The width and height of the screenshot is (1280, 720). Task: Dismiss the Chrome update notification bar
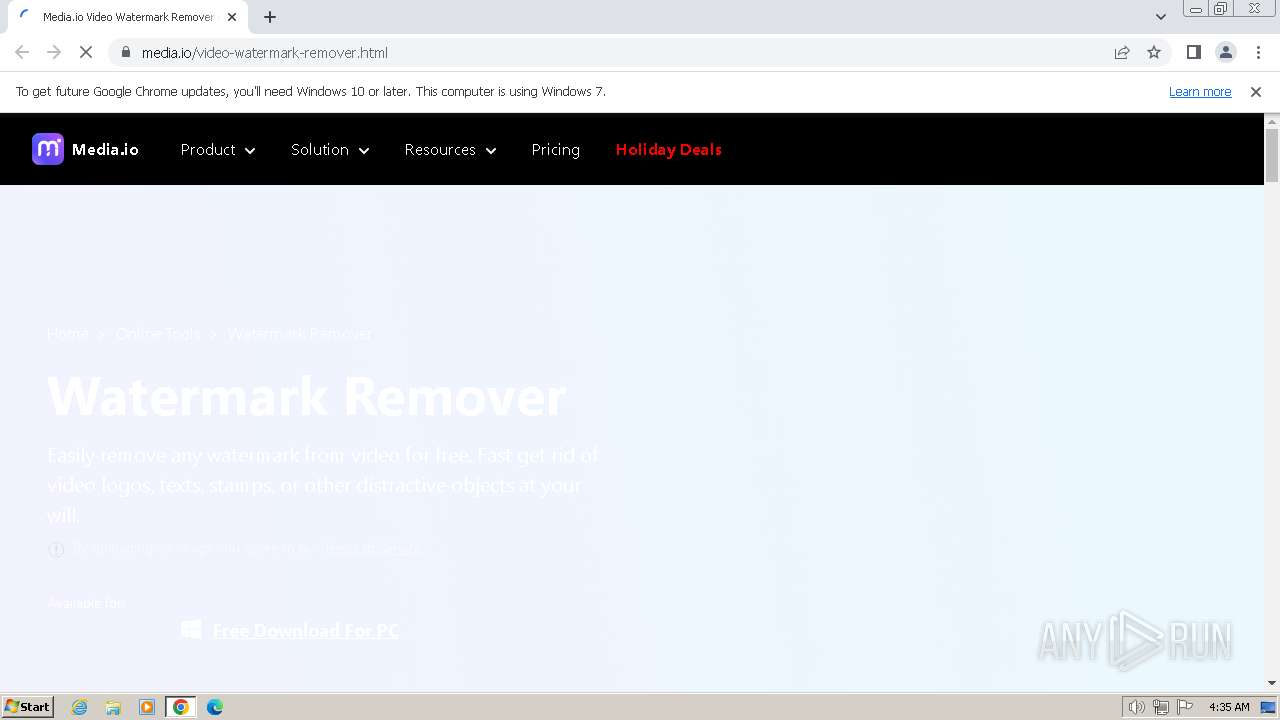point(1256,91)
